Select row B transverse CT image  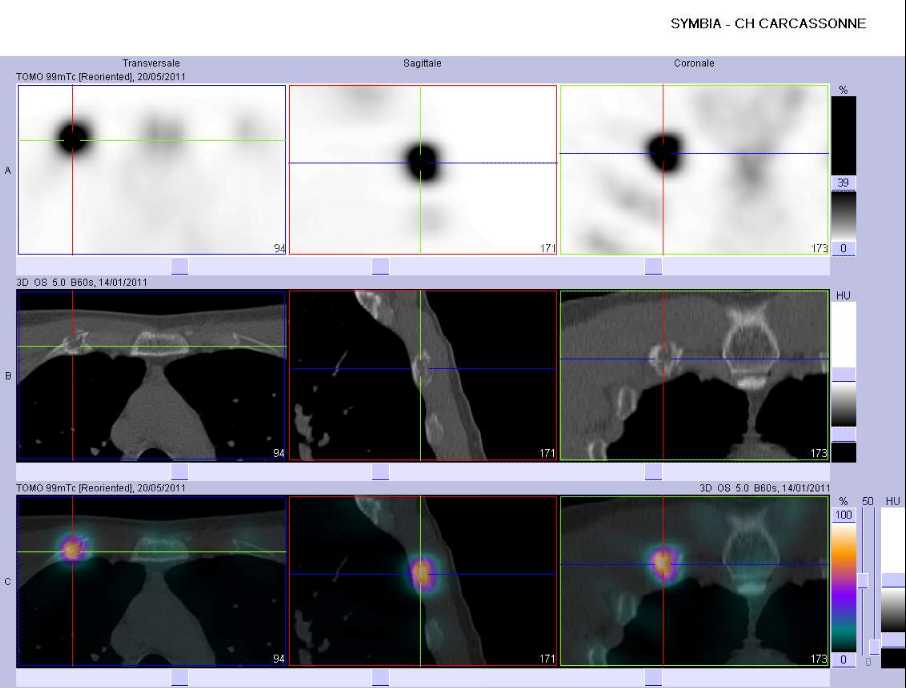pos(151,375)
